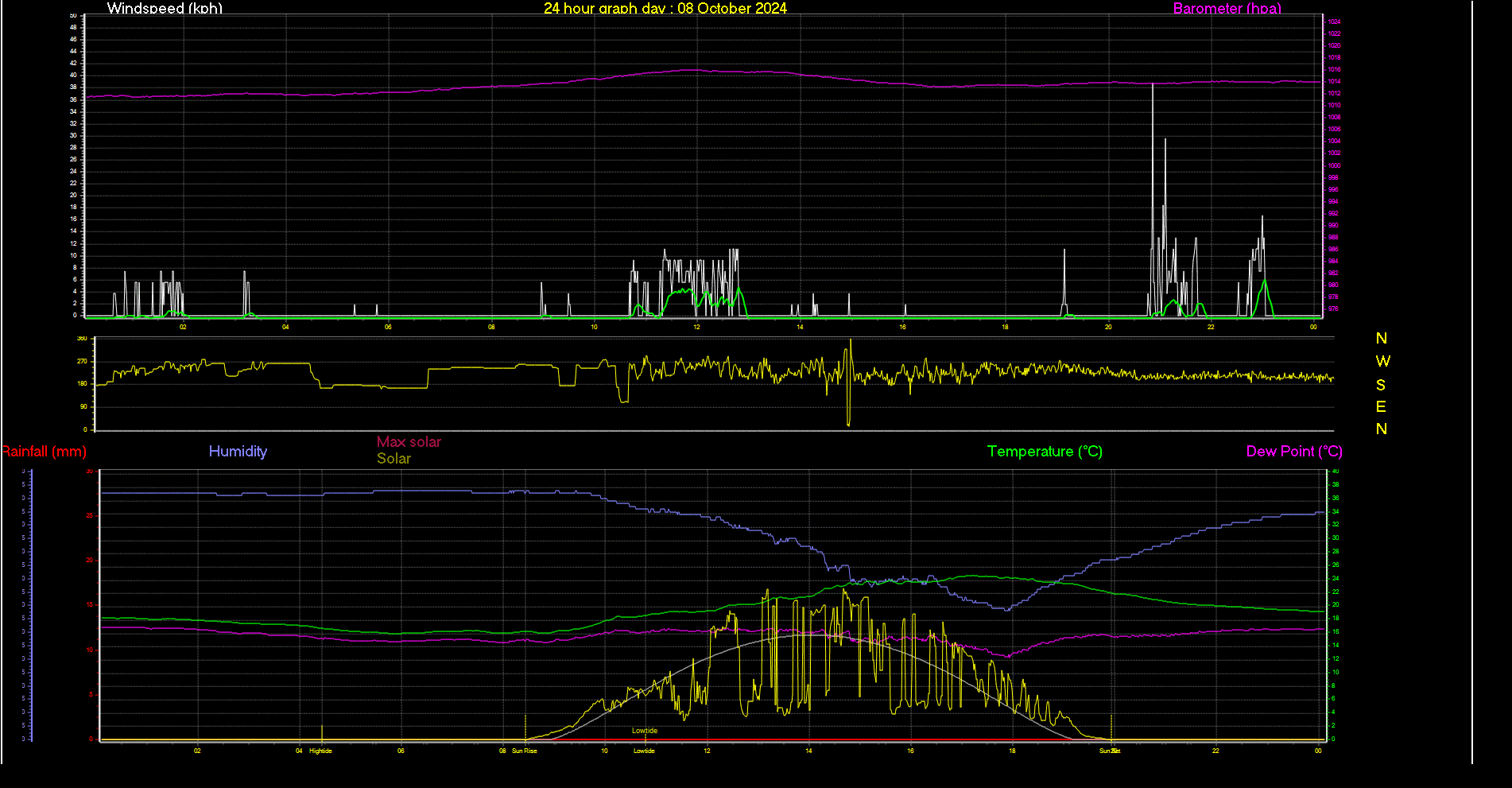Click the 'Dew Point (°C)' legend label
1512x788 pixels.
[x=1294, y=451]
